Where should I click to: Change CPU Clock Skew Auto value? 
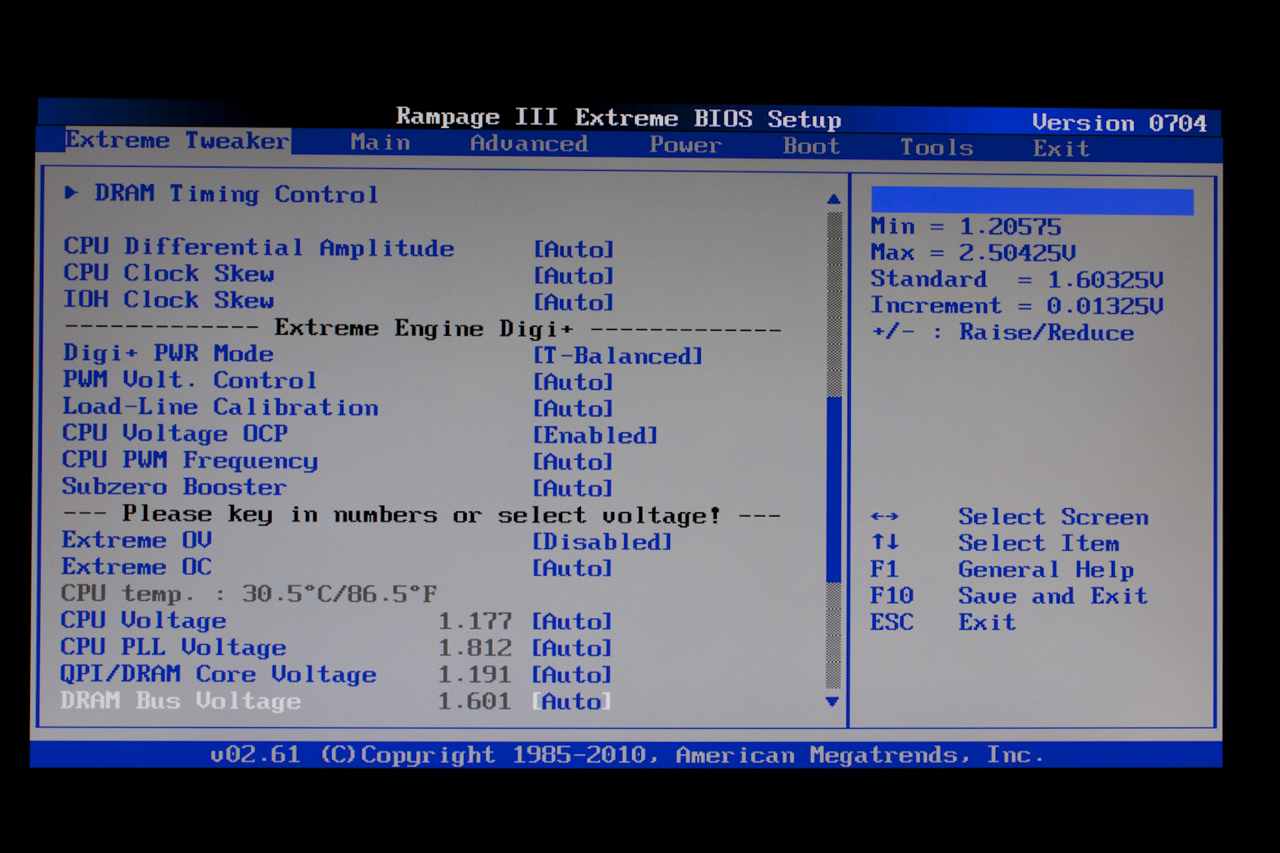(x=574, y=275)
